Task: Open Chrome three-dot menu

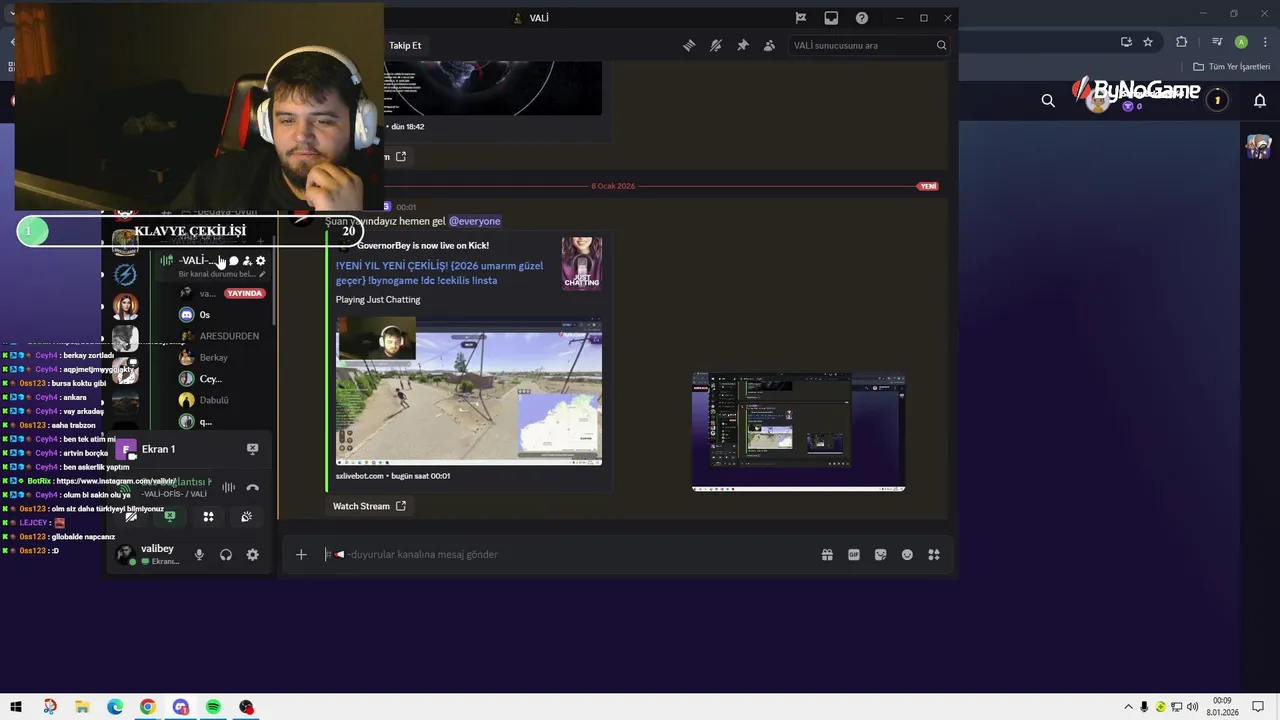Action: click(x=1264, y=42)
